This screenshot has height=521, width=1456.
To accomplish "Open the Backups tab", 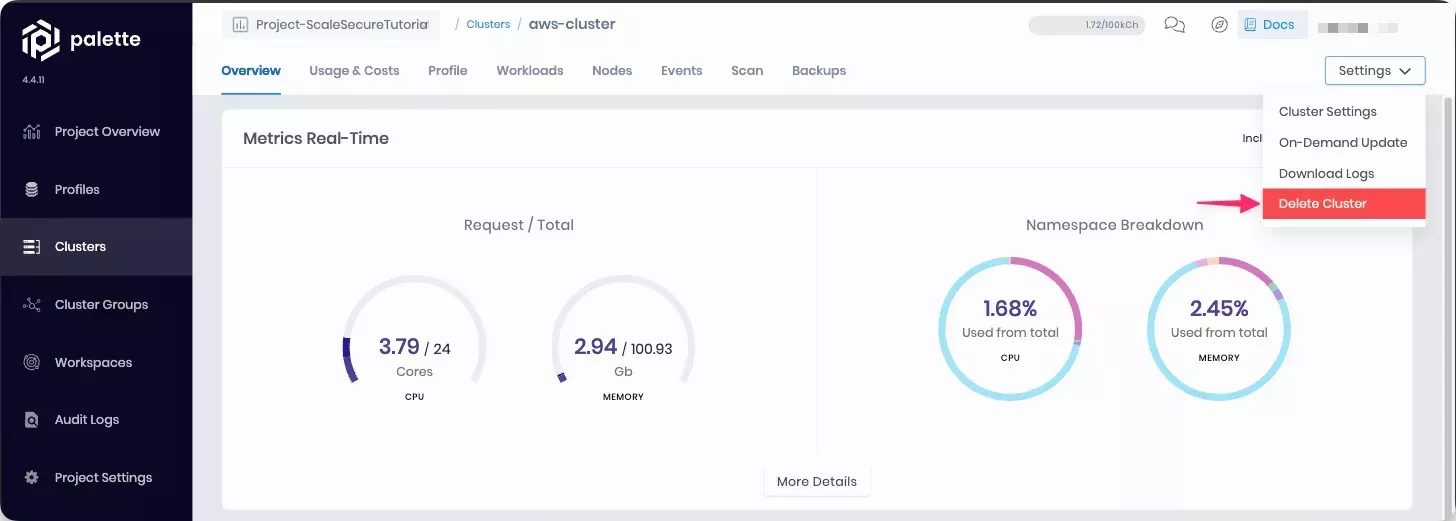I will tap(819, 71).
